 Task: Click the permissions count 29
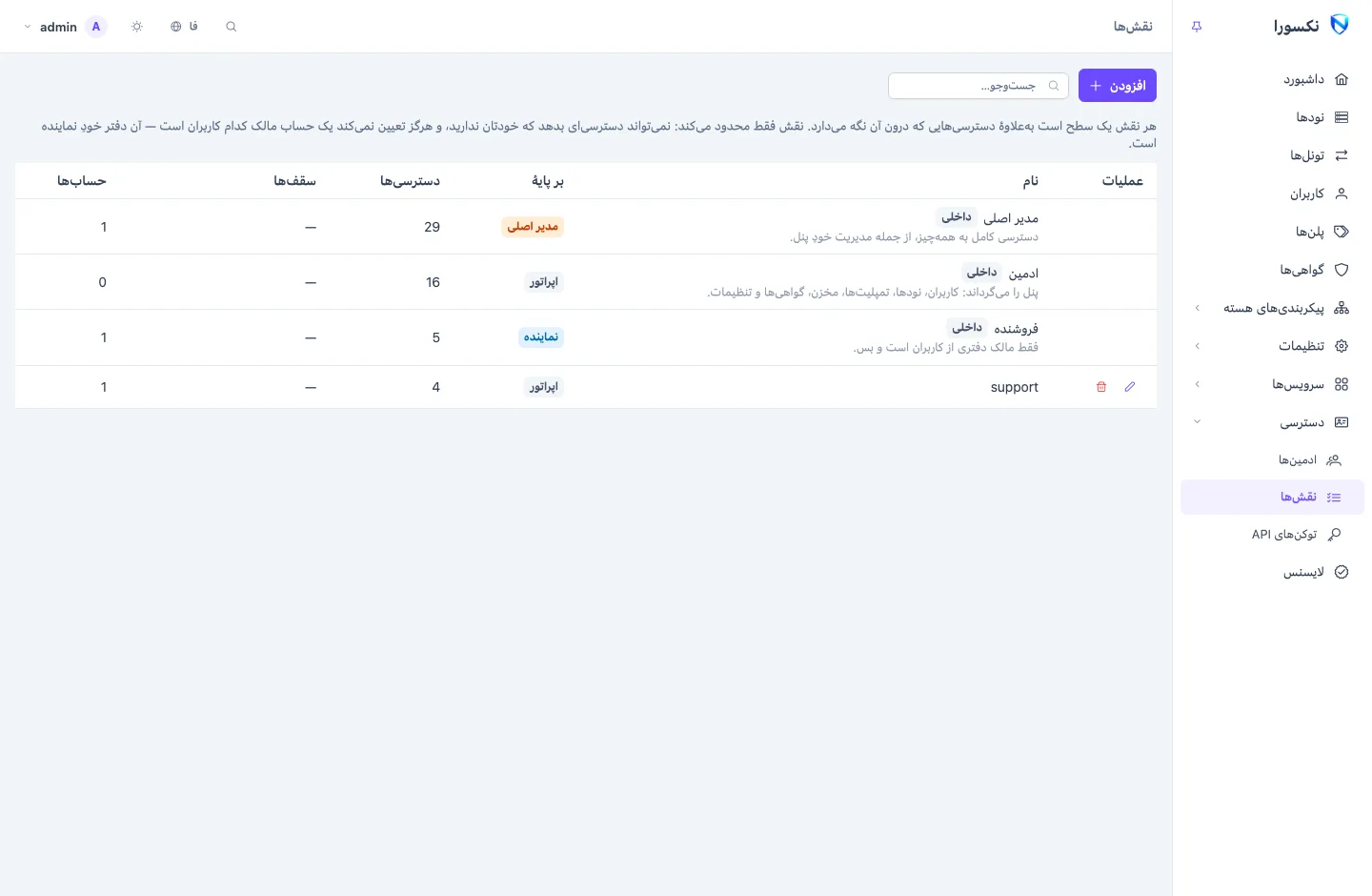[x=433, y=227]
